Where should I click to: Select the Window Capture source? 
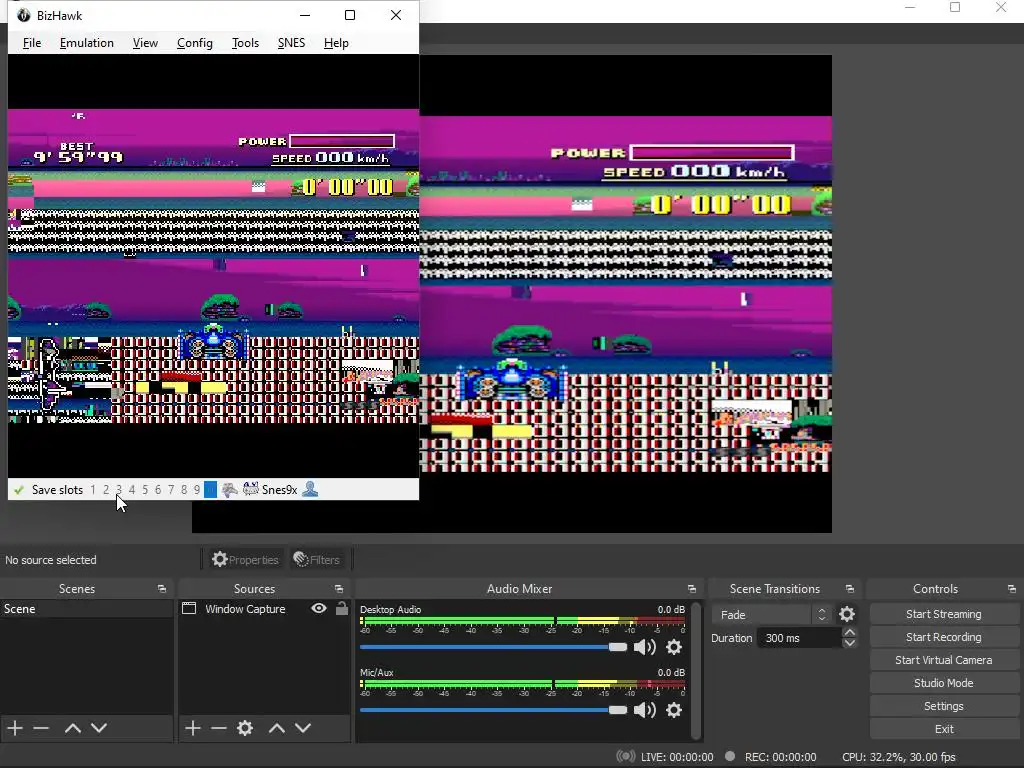(246, 609)
